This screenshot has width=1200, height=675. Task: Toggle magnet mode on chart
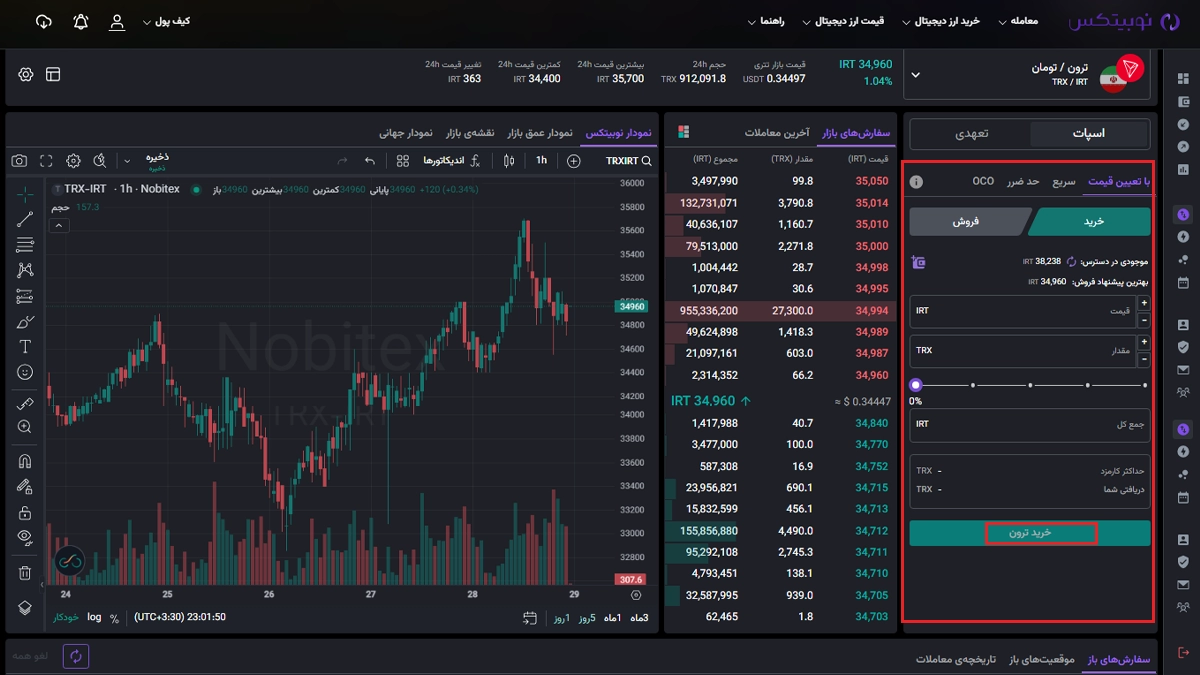(25, 461)
